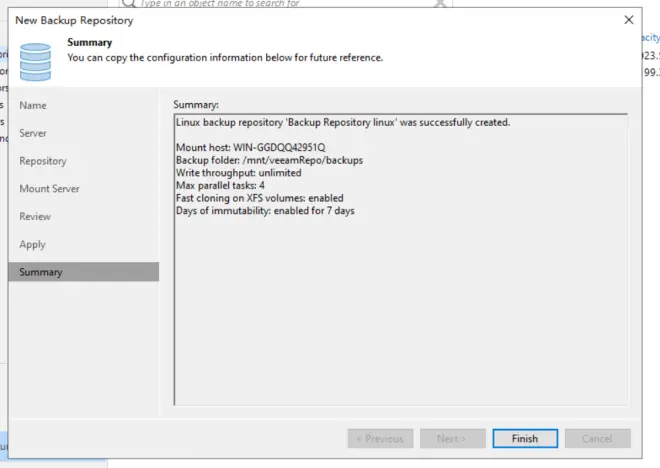The height and width of the screenshot is (468, 660).
Task: Click the 'Mount host: WIN-GGDQQ42951Q' line
Action: point(251,147)
